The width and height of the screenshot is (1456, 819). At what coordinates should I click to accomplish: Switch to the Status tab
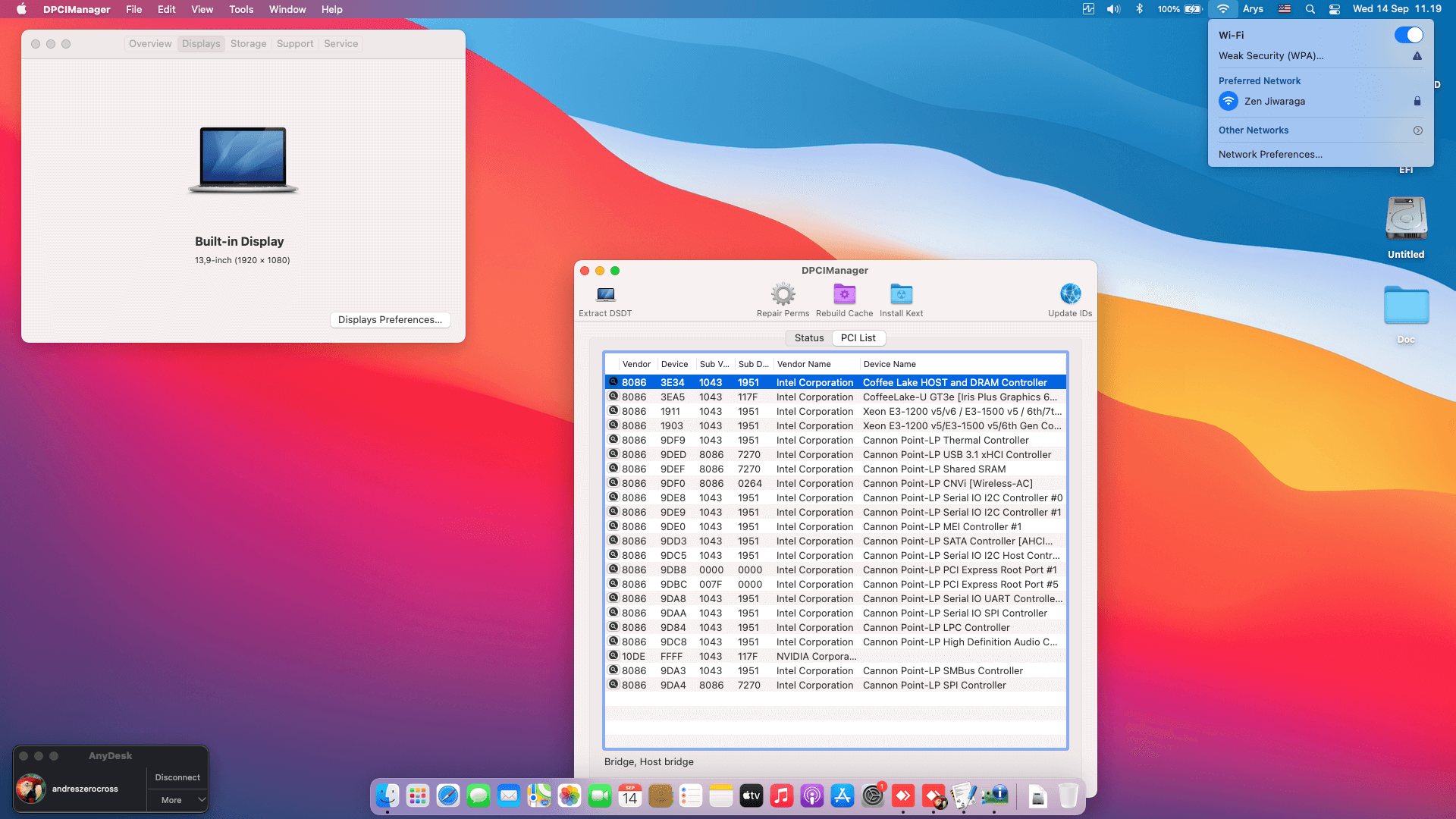tap(808, 337)
